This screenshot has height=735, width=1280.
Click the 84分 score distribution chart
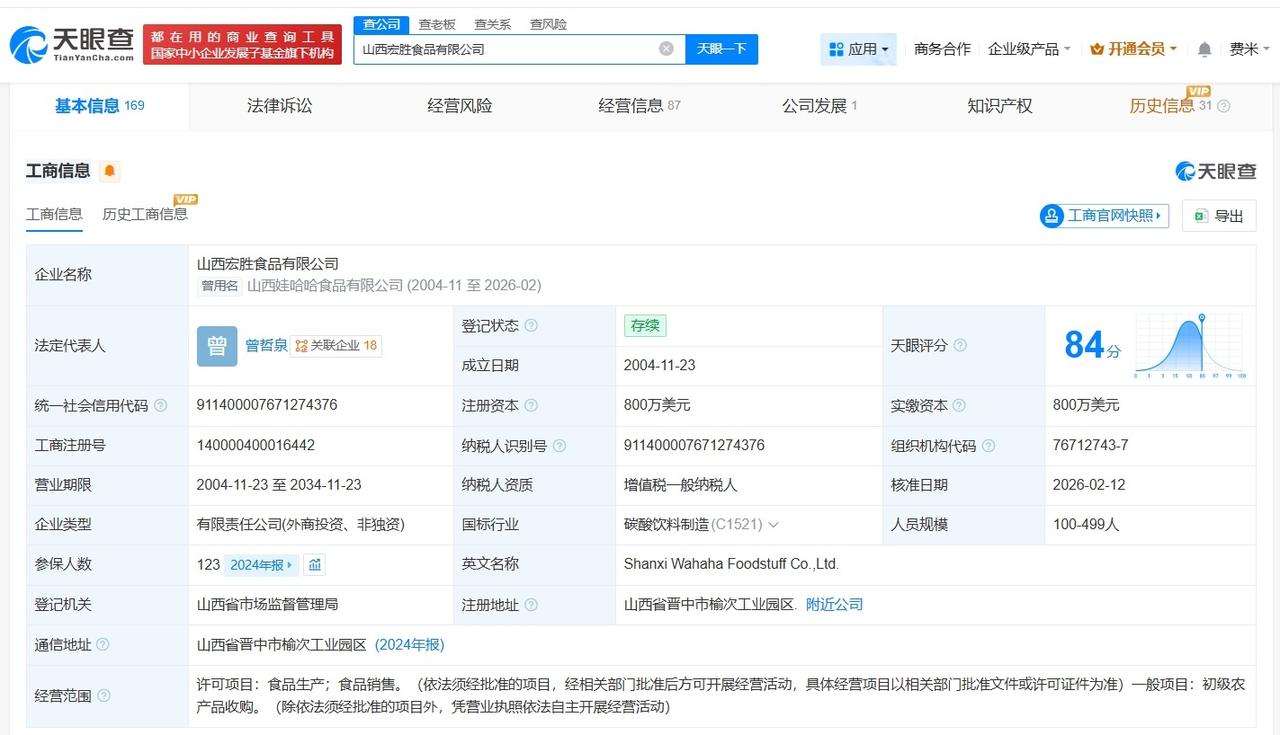click(x=1188, y=346)
